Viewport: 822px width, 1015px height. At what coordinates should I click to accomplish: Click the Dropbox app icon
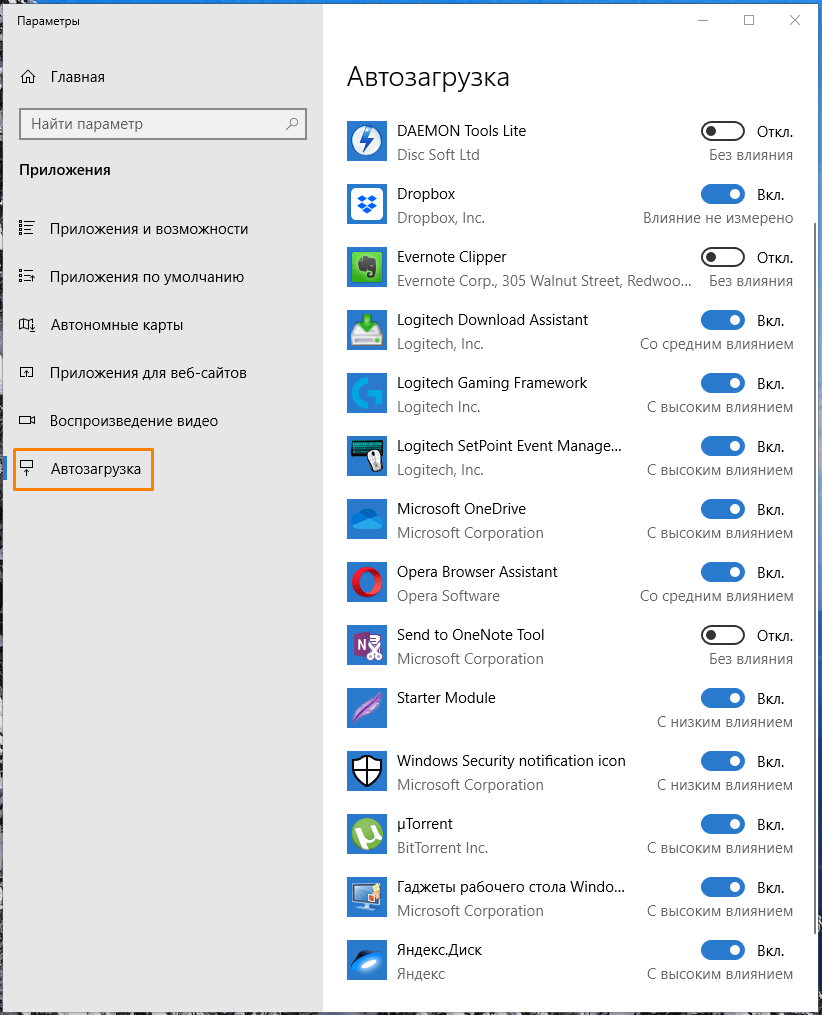pyautogui.click(x=366, y=205)
